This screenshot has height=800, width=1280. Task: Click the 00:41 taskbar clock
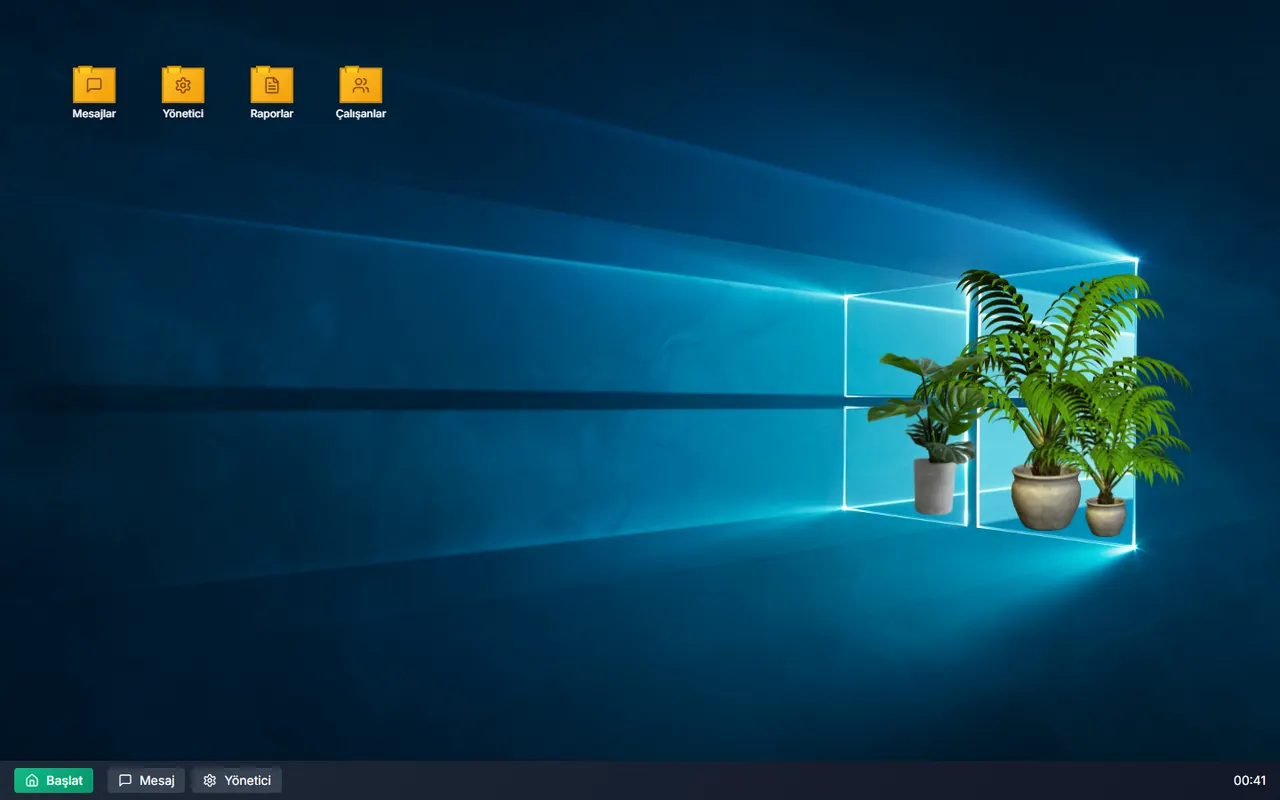click(1250, 780)
